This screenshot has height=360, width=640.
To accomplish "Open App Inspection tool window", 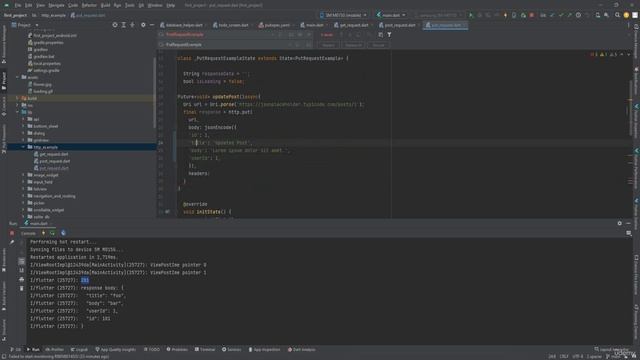I will pyautogui.click(x=264, y=349).
